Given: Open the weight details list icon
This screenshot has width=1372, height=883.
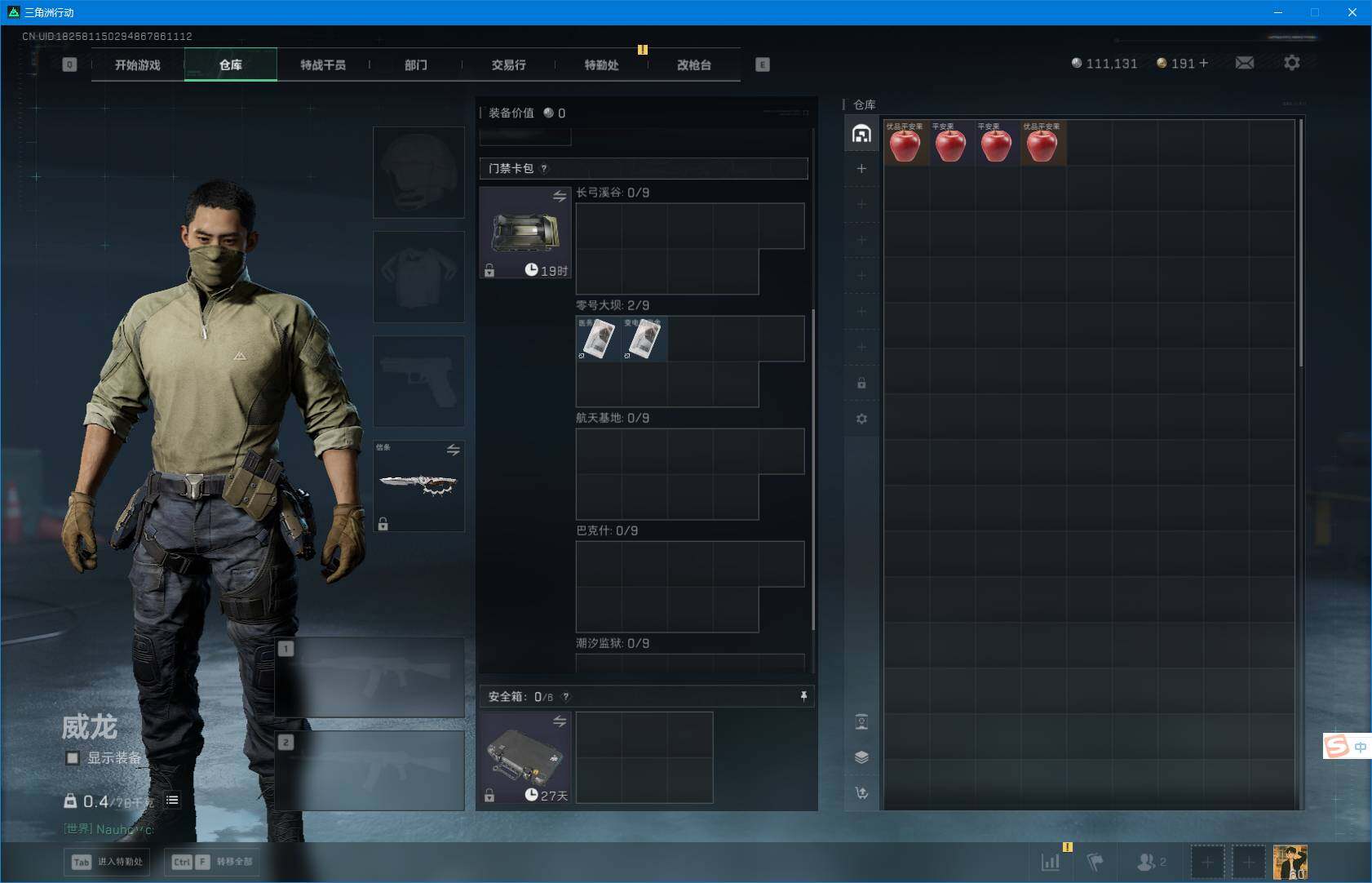Looking at the screenshot, I should click(172, 801).
